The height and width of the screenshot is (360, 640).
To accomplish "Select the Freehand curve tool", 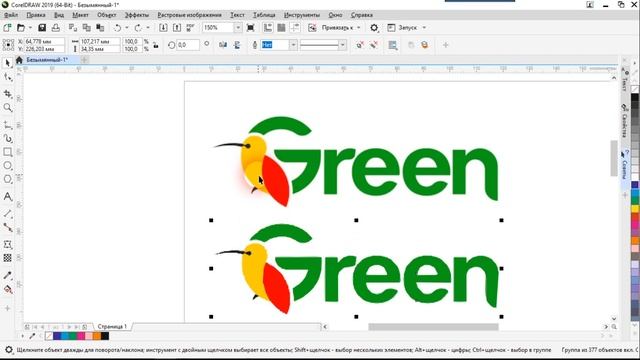I will [x=7, y=124].
